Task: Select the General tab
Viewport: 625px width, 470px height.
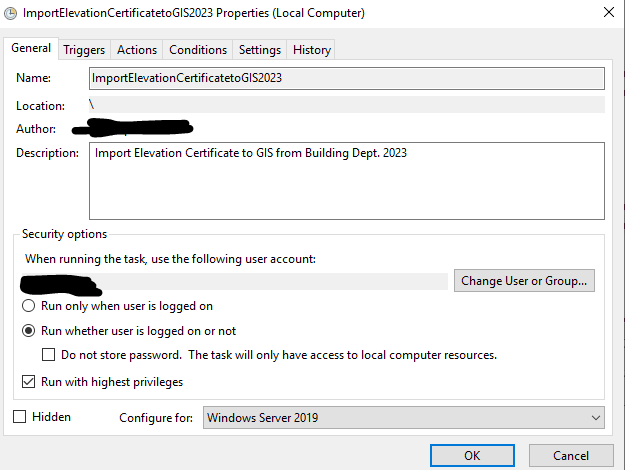Action: point(31,49)
